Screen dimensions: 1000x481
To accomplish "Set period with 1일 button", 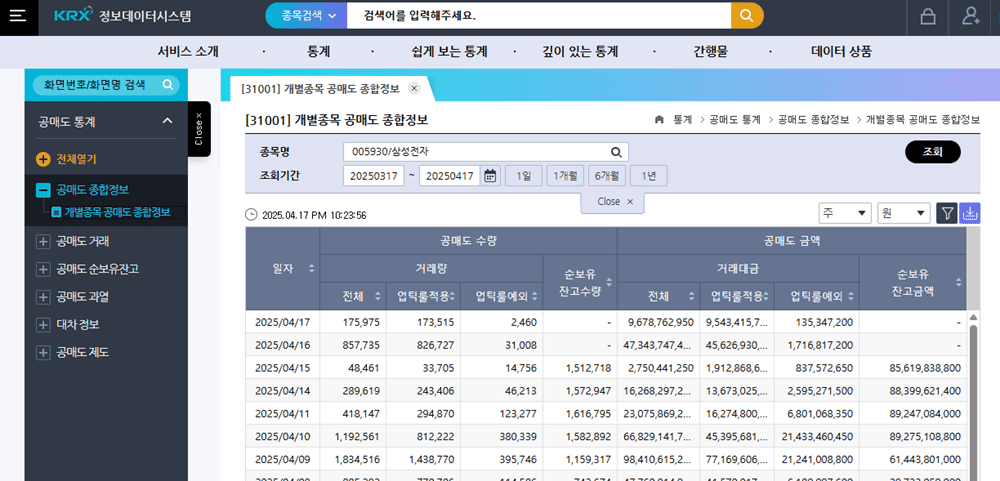I will pos(524,175).
